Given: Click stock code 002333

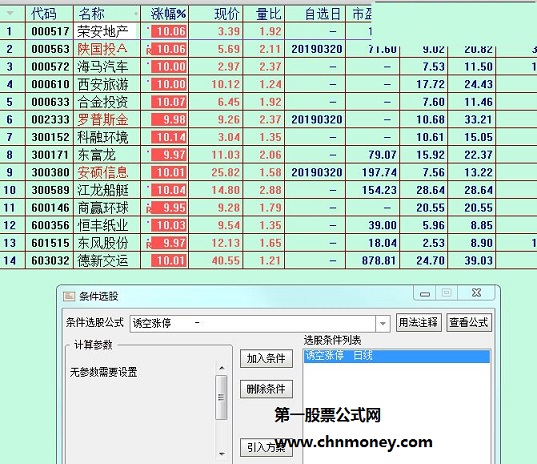Looking at the screenshot, I should click(x=50, y=120).
